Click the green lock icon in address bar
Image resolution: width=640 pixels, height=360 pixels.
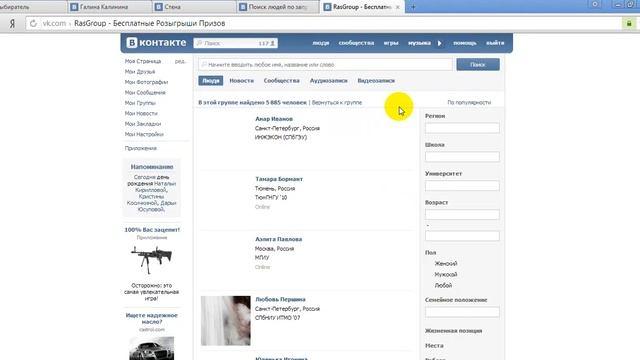coord(629,24)
